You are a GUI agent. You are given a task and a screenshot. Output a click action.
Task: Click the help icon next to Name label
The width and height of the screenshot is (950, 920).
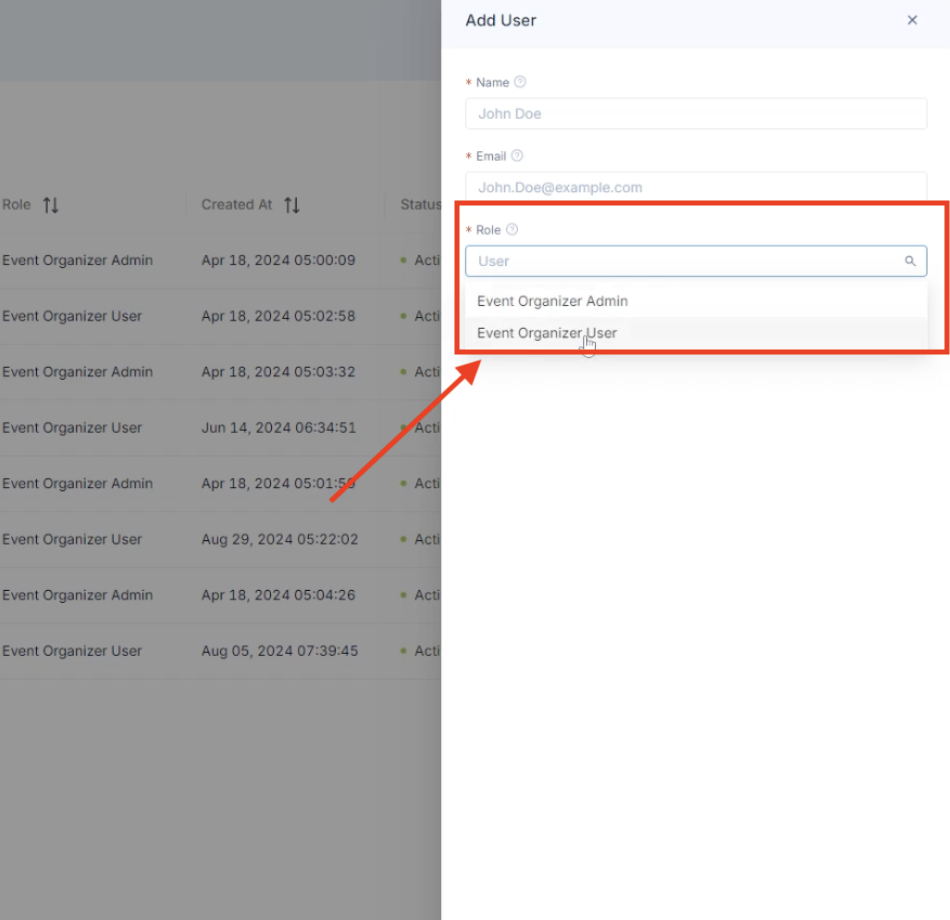click(520, 82)
